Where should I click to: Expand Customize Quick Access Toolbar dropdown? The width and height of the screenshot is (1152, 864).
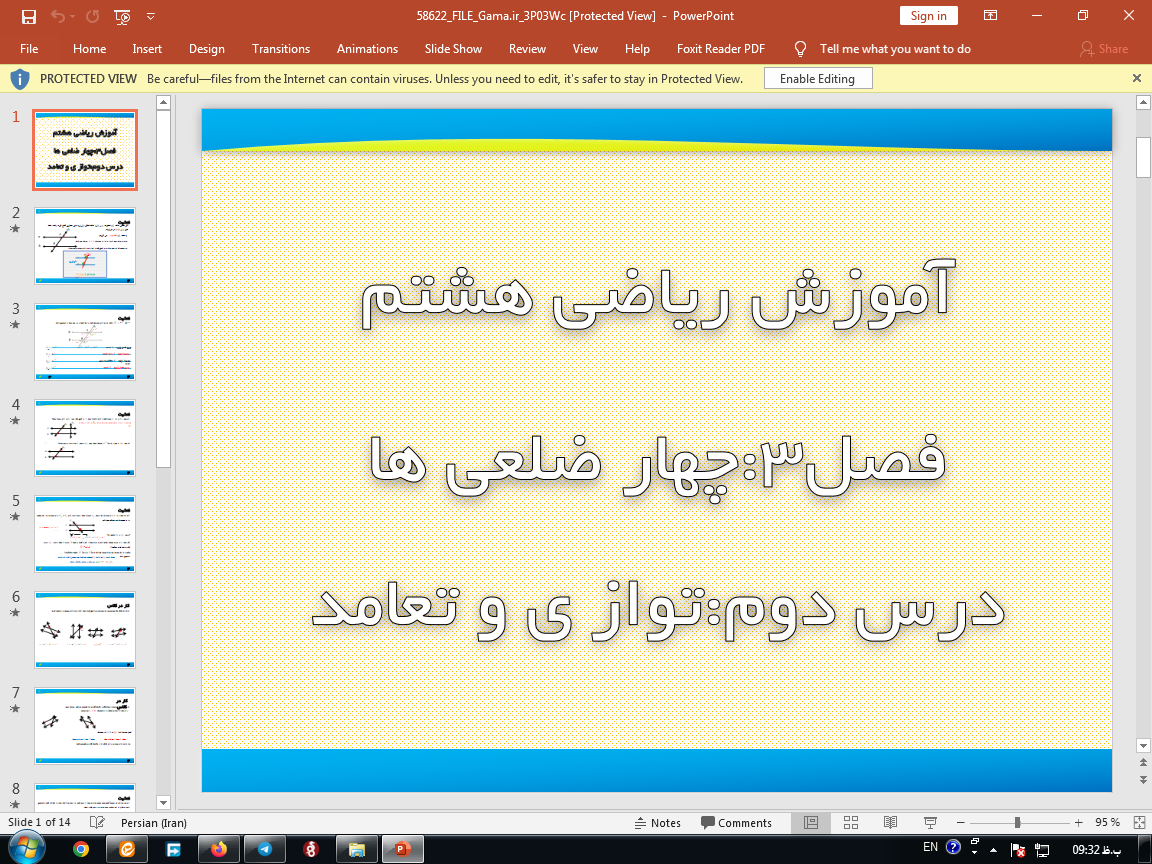pyautogui.click(x=151, y=16)
